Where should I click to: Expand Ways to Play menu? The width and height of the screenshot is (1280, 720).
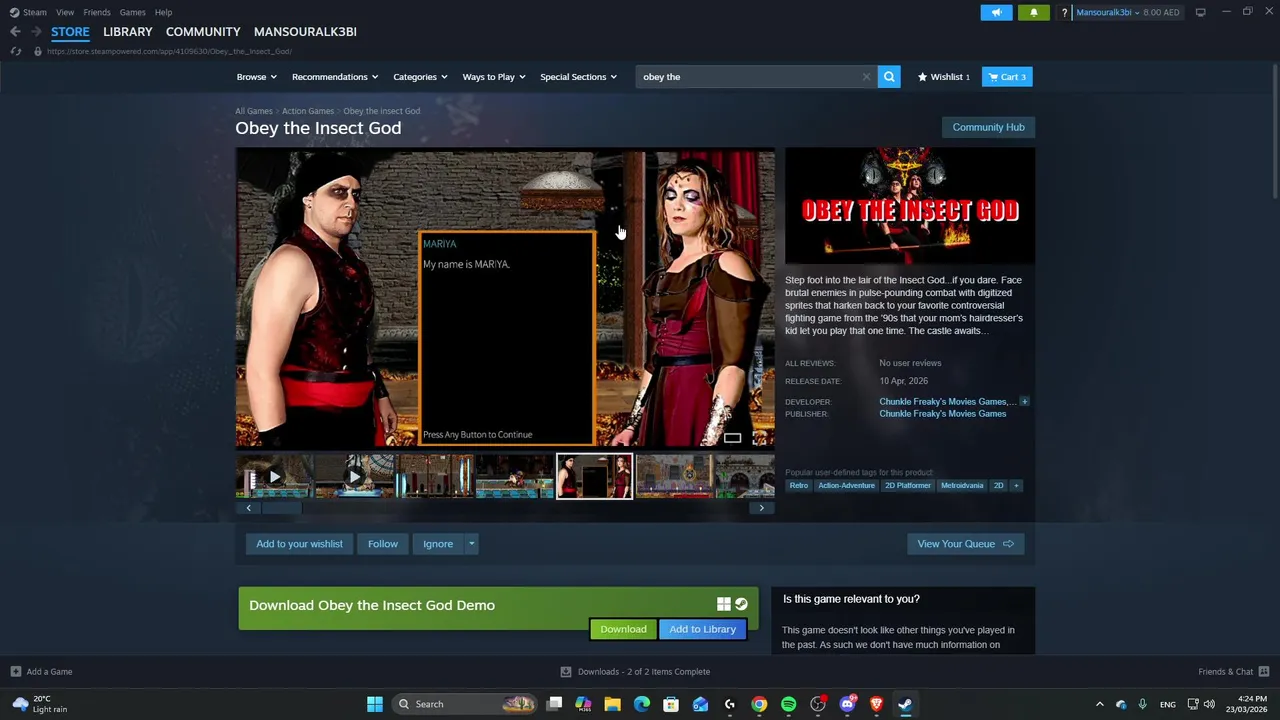[x=494, y=77]
